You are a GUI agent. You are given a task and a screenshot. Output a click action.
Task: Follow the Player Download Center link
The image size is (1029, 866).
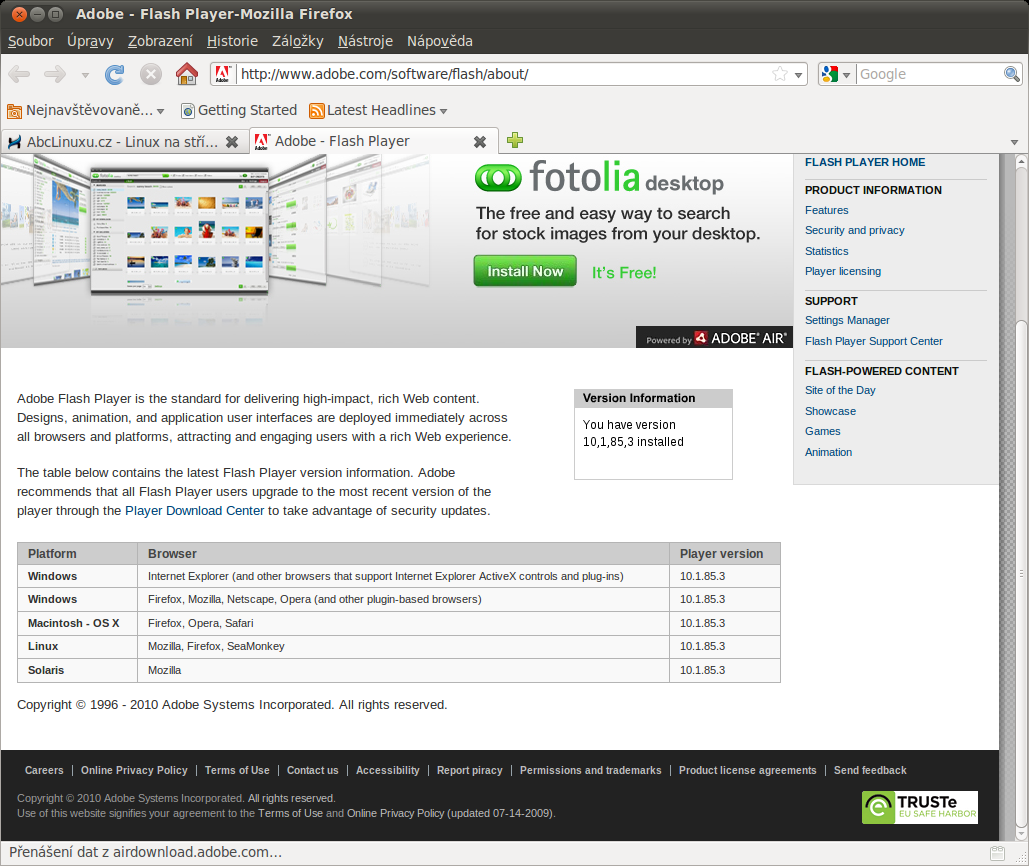194,510
